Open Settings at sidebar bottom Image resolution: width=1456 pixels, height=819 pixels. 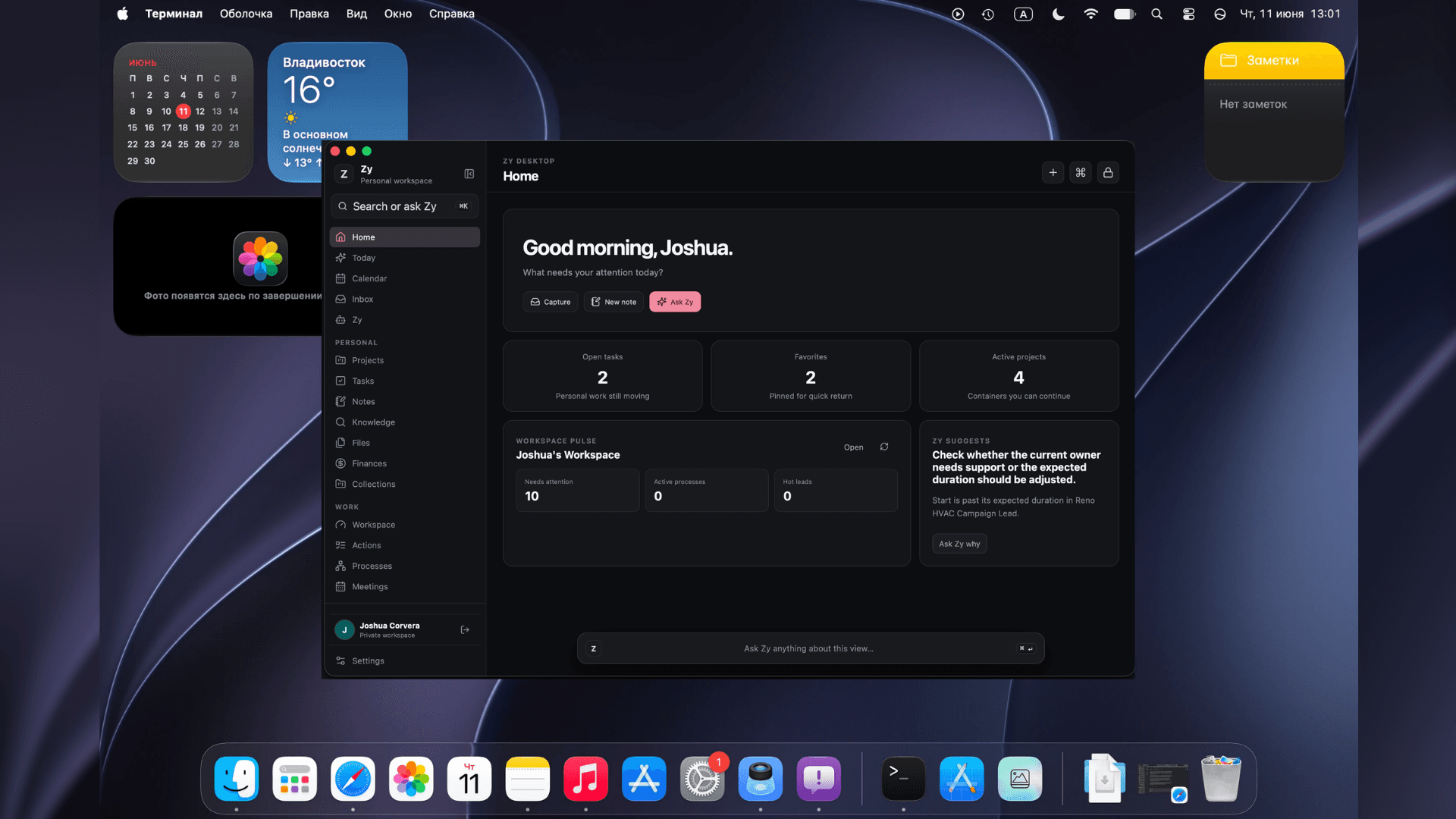tap(404, 661)
